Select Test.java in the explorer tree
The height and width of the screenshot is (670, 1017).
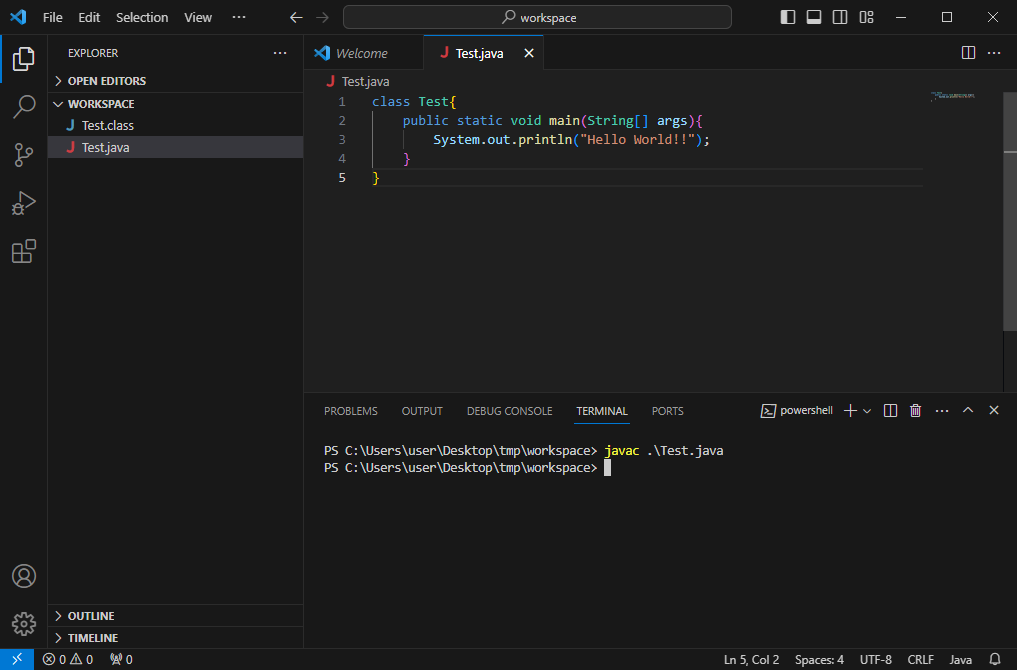click(175, 147)
